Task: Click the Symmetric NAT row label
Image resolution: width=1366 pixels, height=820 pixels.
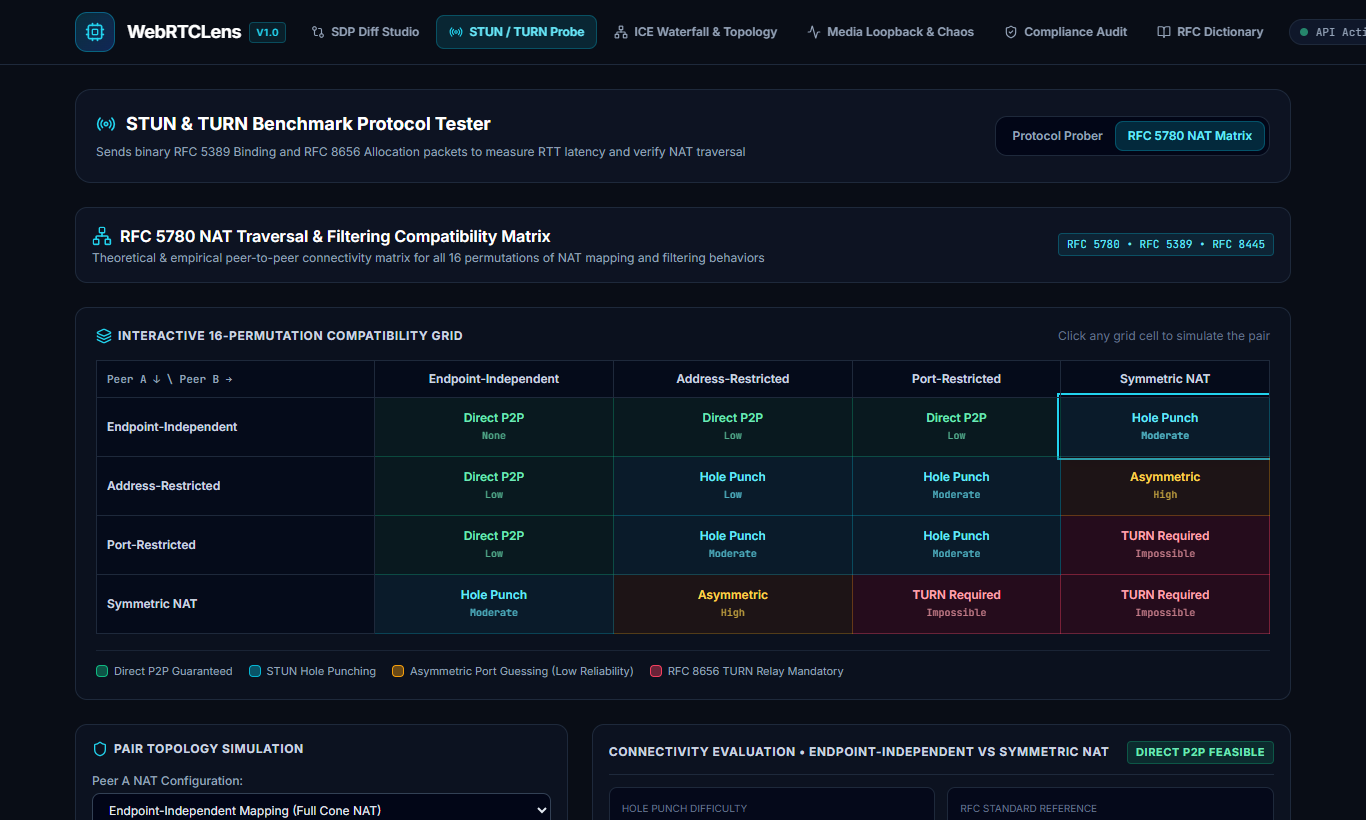Action: pos(235,604)
